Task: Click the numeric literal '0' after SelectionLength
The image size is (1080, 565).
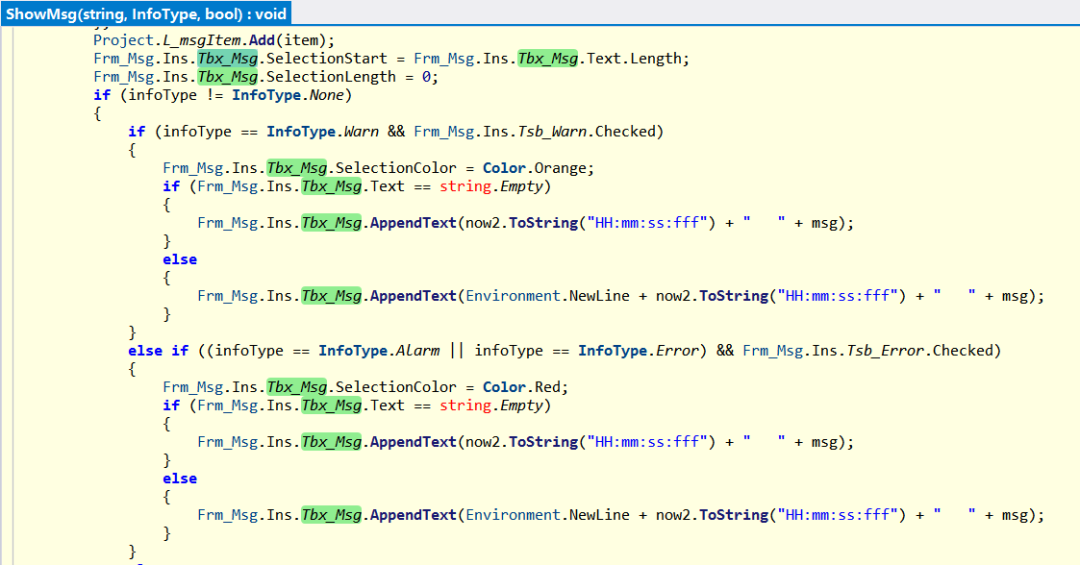Action: point(426,77)
